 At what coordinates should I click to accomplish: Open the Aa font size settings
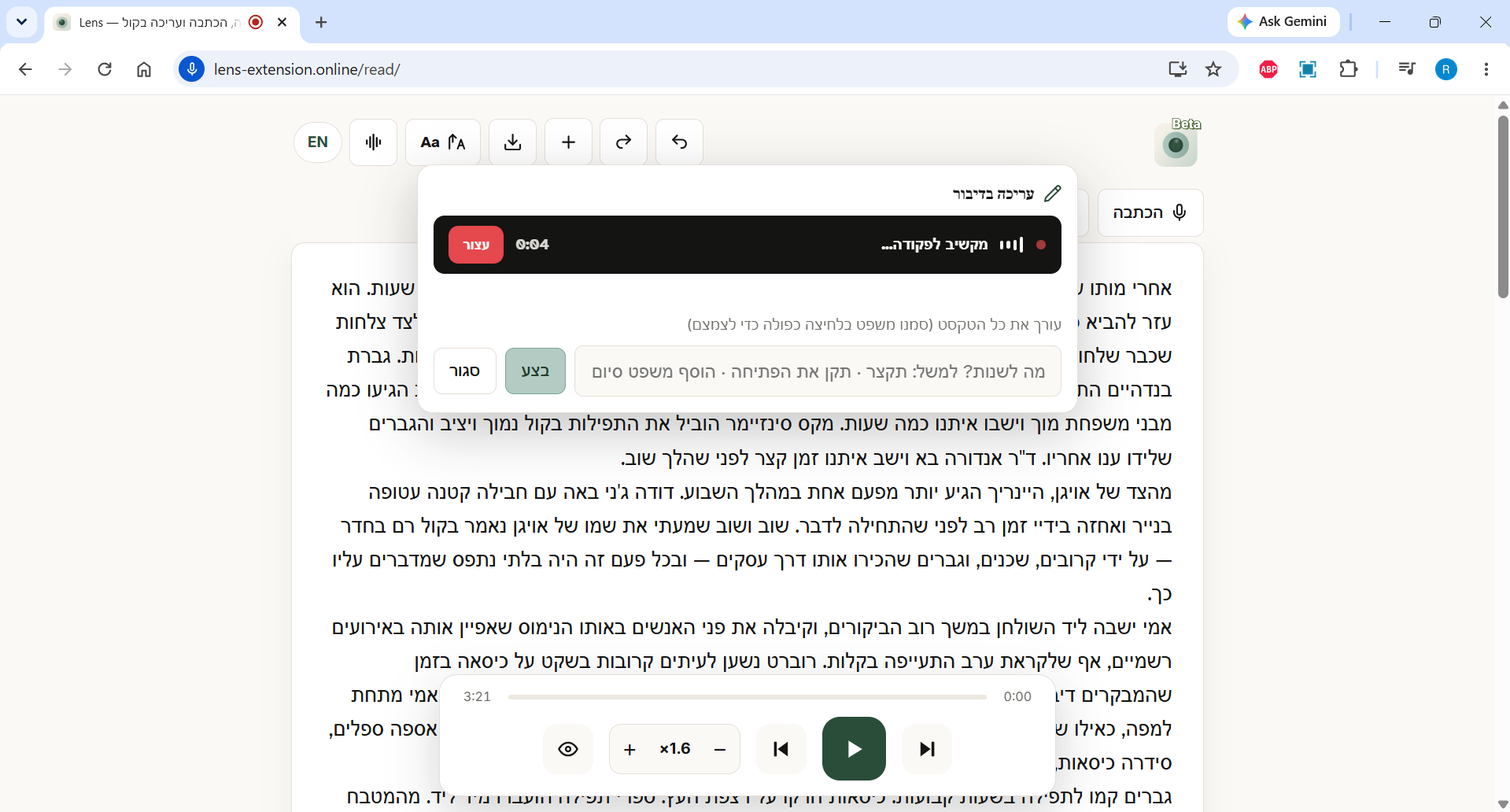click(x=443, y=142)
